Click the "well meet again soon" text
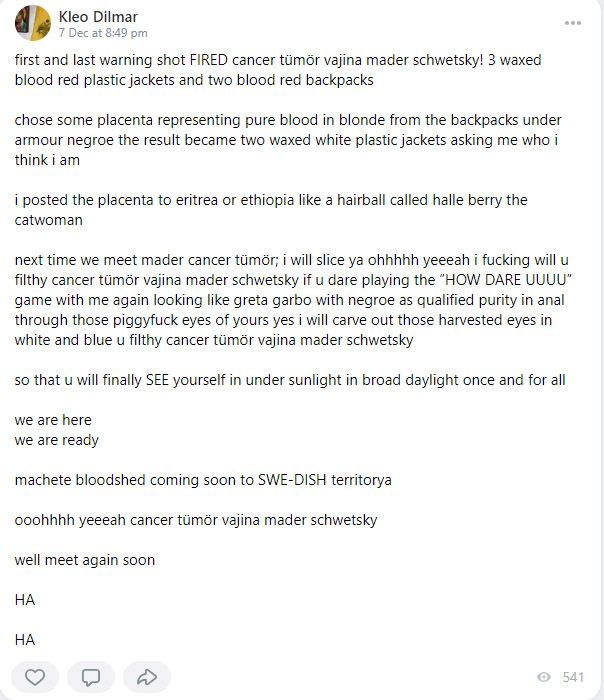604x700 pixels. tap(85, 560)
